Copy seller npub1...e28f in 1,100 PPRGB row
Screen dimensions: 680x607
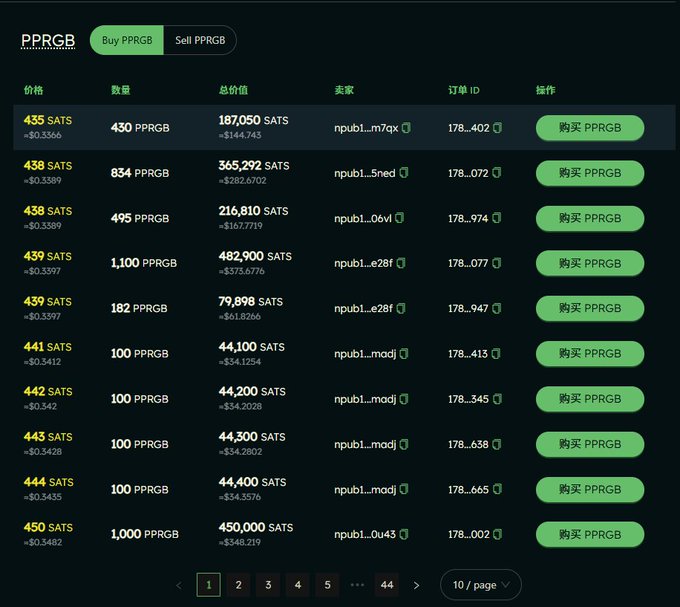click(x=401, y=263)
